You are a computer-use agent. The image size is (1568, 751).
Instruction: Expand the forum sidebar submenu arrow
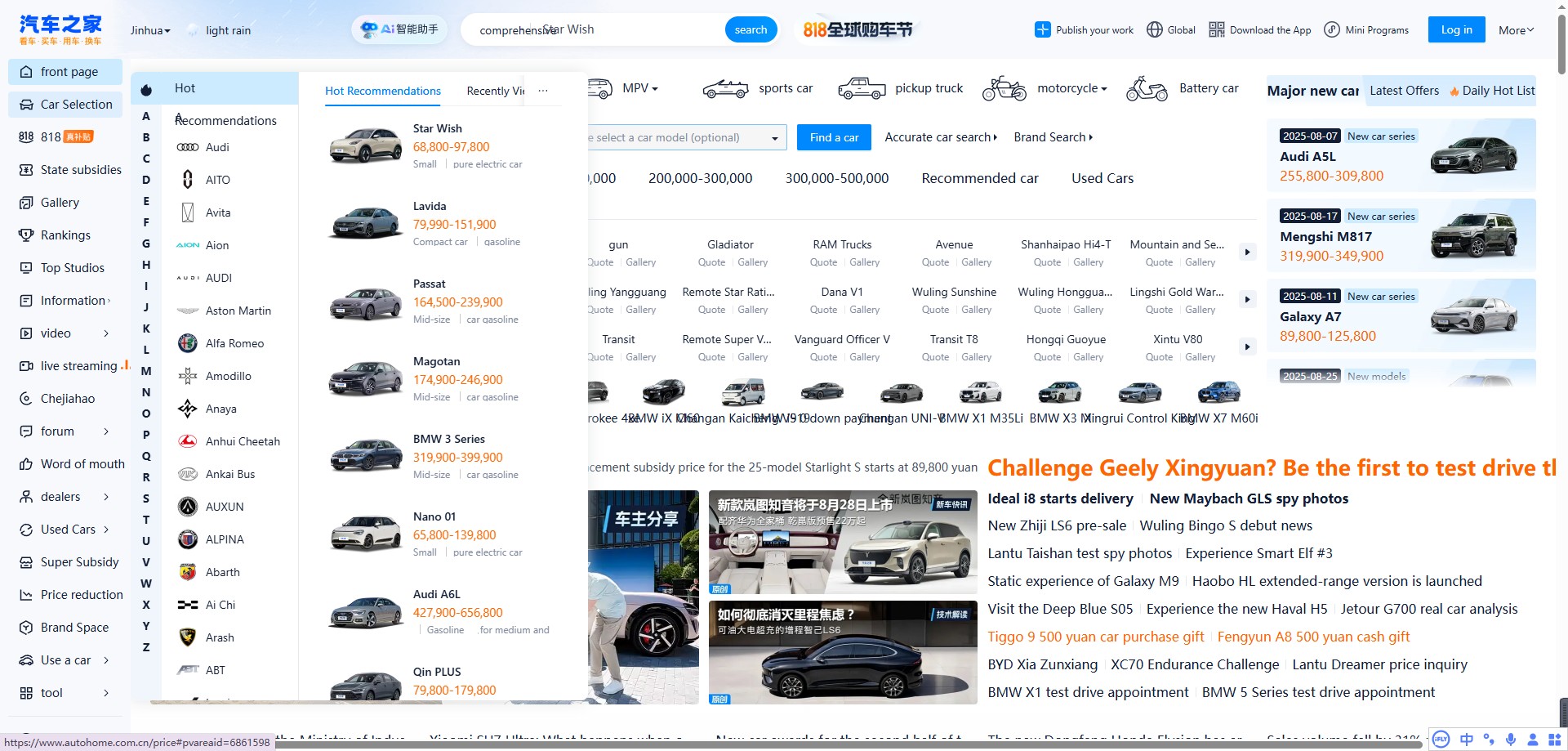106,431
